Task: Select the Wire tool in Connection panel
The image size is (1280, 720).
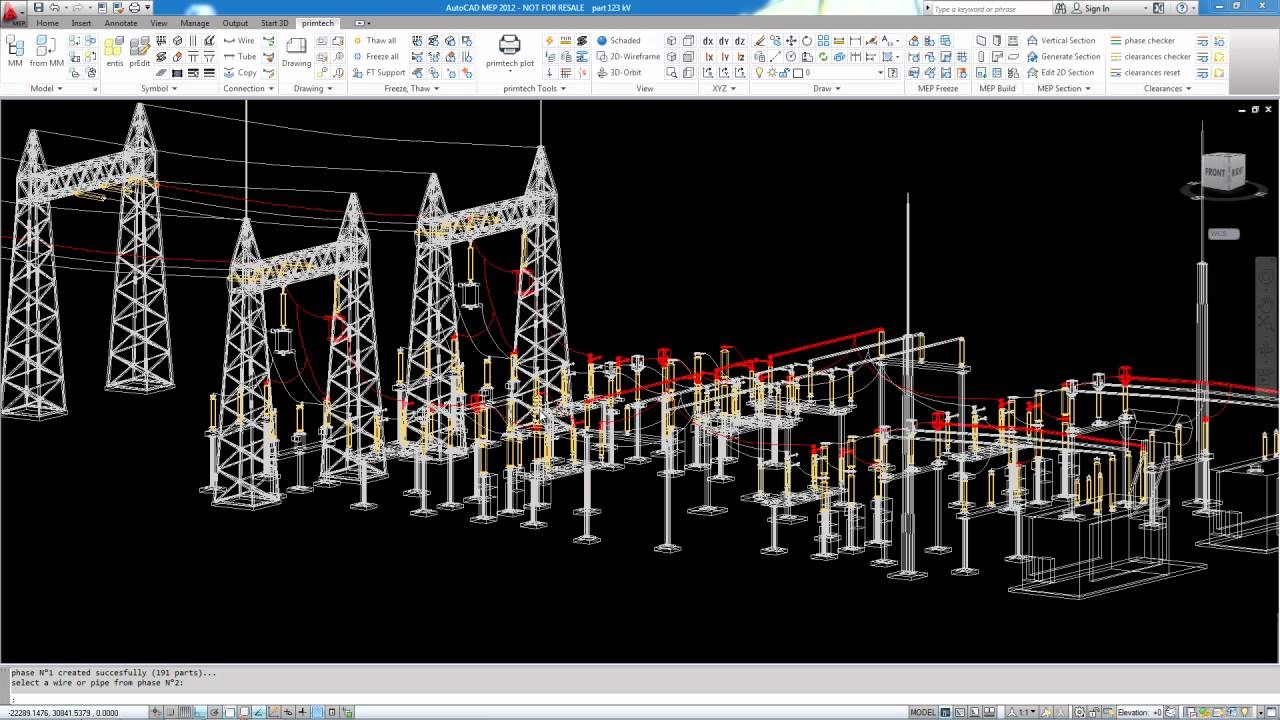Action: point(241,40)
